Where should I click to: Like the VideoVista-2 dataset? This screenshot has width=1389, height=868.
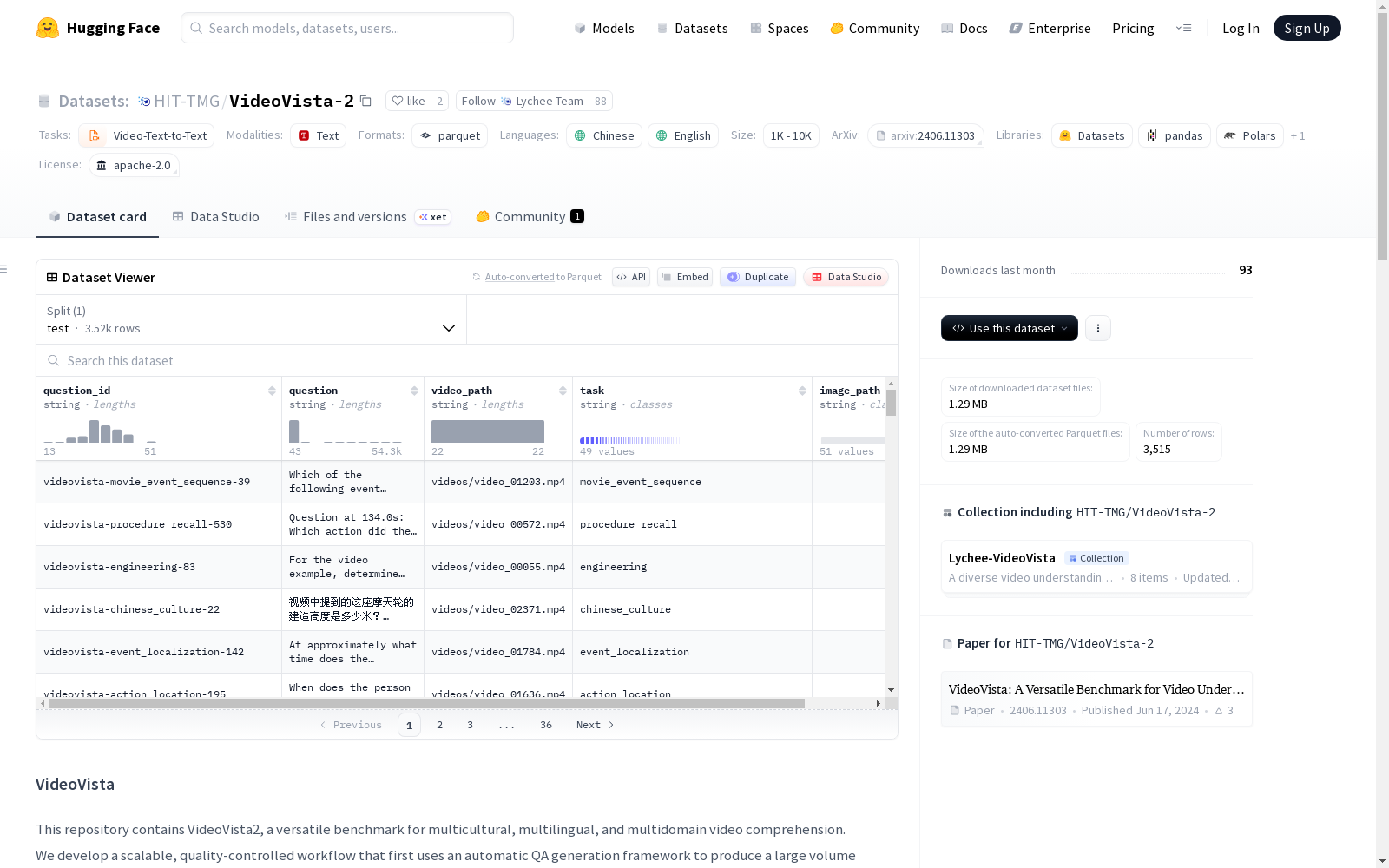(x=408, y=101)
